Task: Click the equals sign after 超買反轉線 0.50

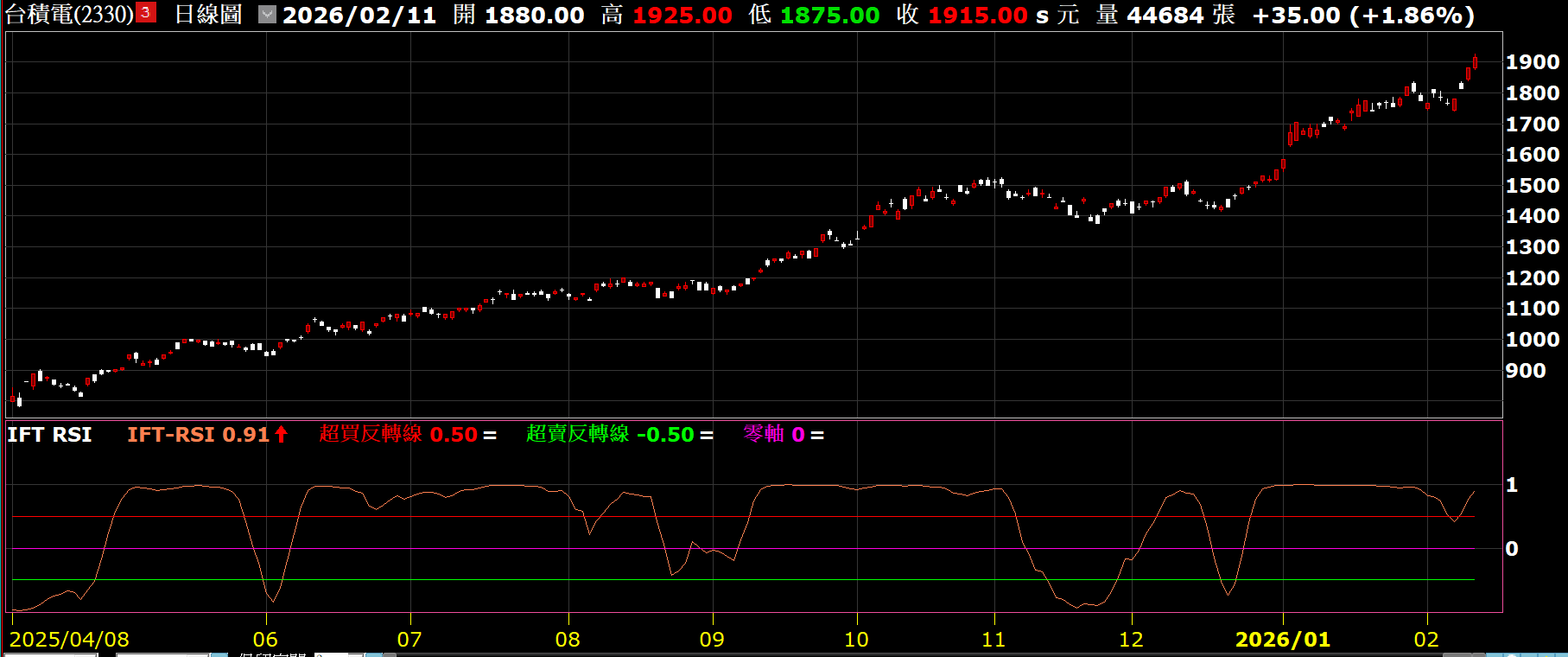Action: (x=490, y=435)
